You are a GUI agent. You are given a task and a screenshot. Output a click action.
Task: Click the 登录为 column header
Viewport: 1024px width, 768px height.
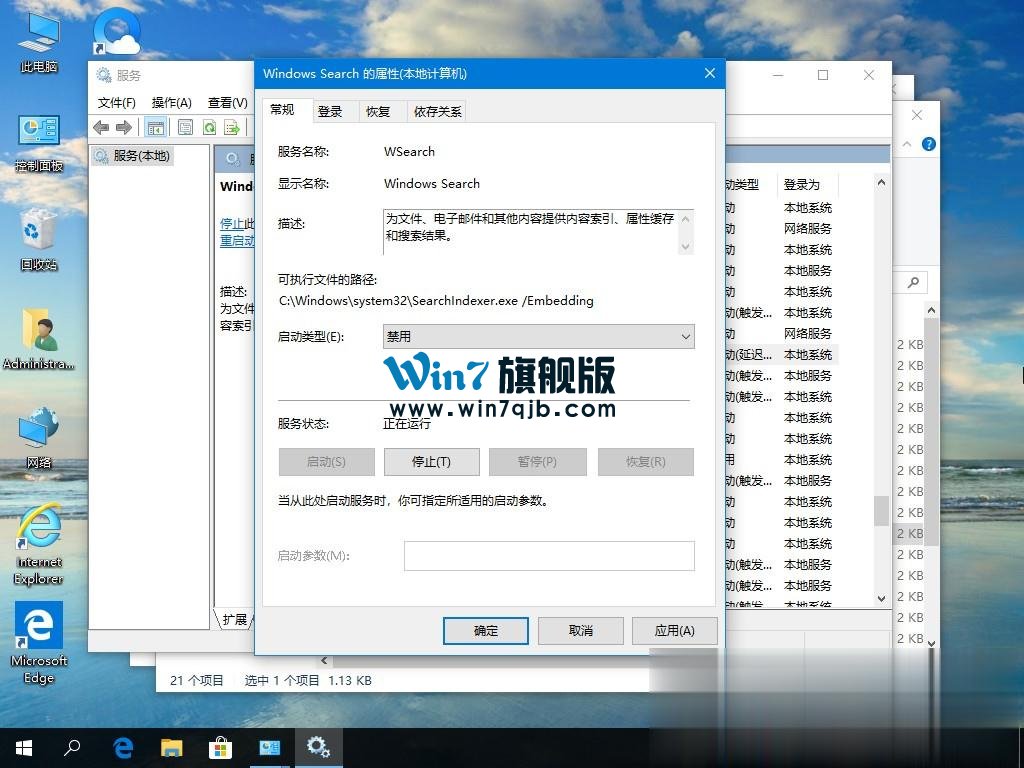801,185
